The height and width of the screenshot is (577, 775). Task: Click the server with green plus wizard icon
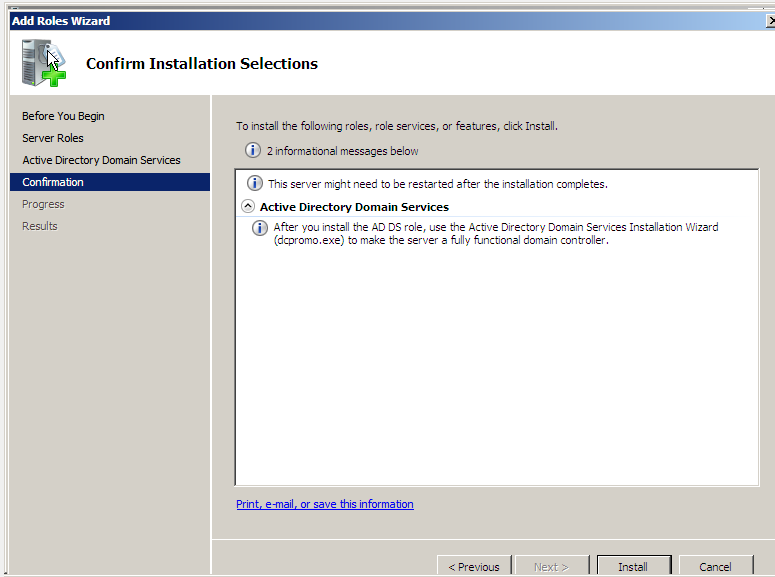[x=43, y=63]
